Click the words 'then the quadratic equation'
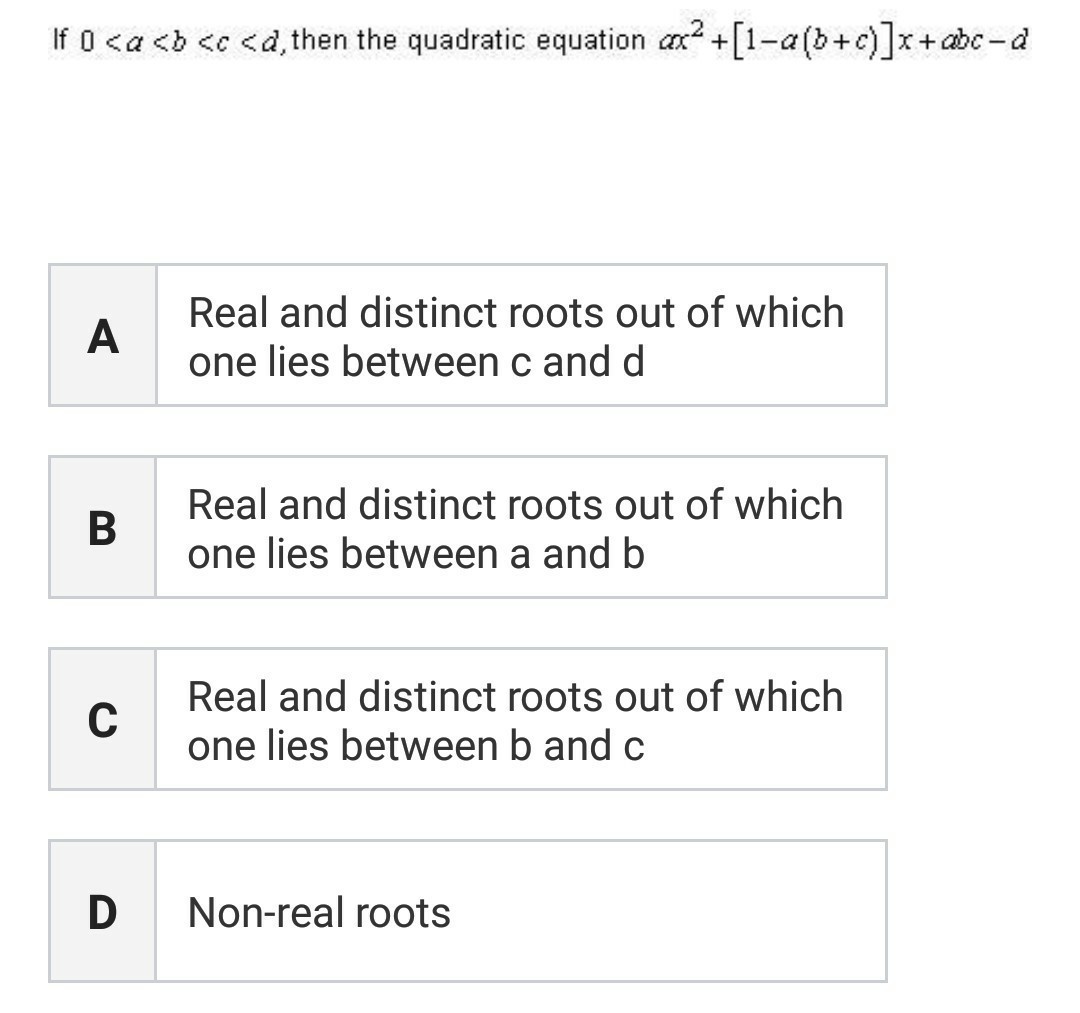1080x1013 pixels. (468, 40)
